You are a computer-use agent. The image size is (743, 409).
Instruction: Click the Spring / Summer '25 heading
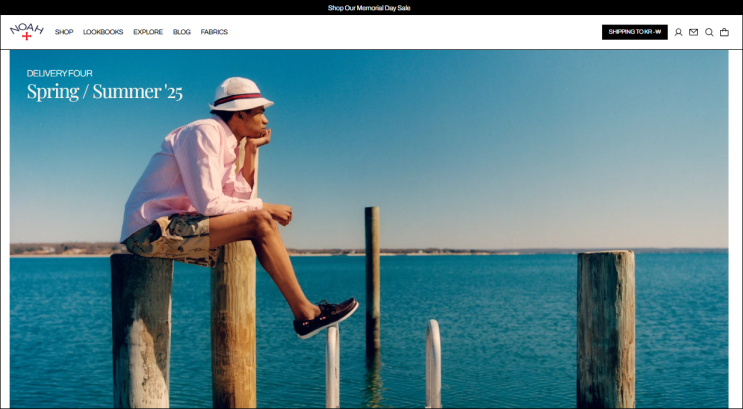pyautogui.click(x=104, y=91)
